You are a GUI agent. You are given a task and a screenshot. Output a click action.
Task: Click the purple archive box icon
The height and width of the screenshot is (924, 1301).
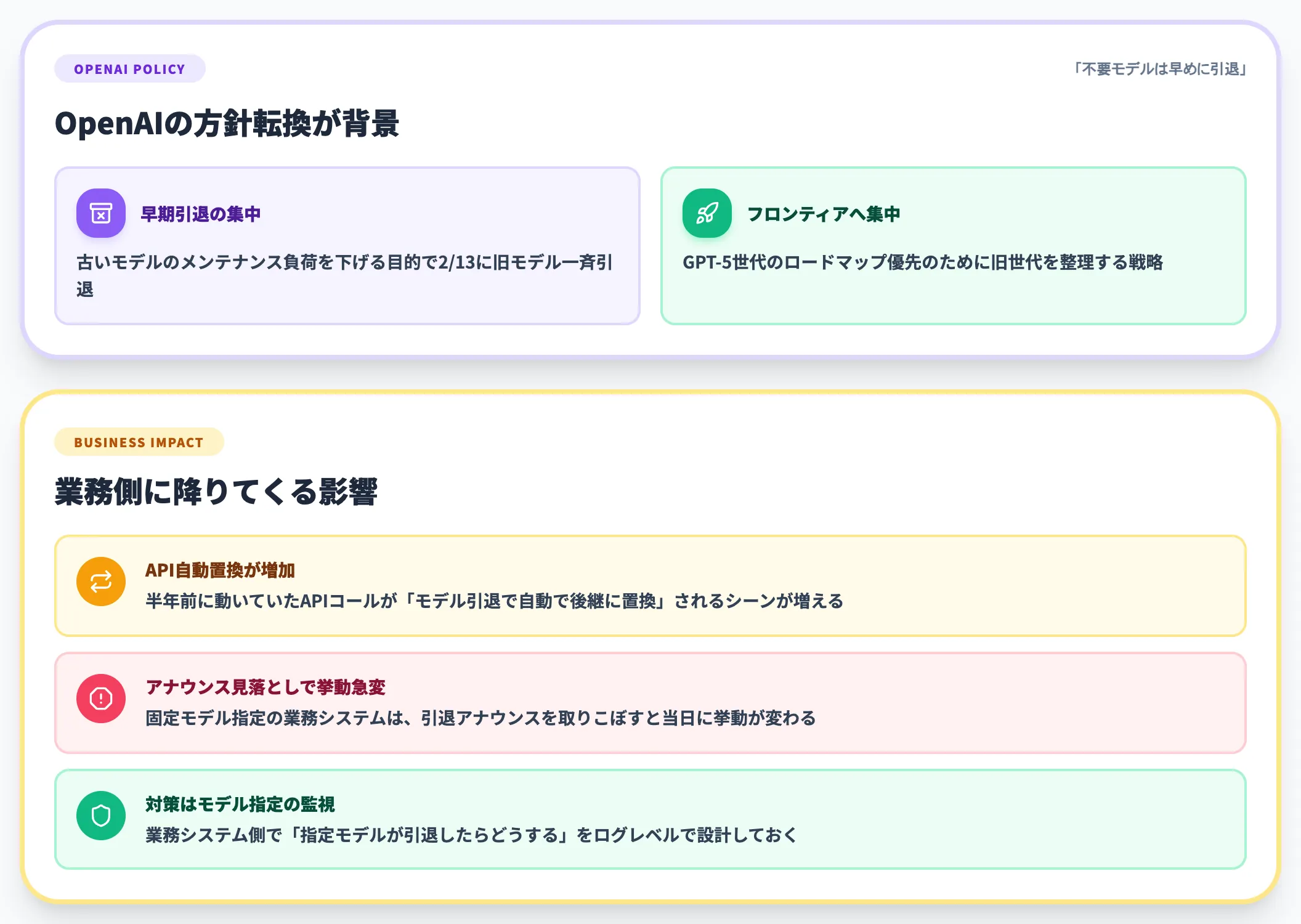click(101, 213)
